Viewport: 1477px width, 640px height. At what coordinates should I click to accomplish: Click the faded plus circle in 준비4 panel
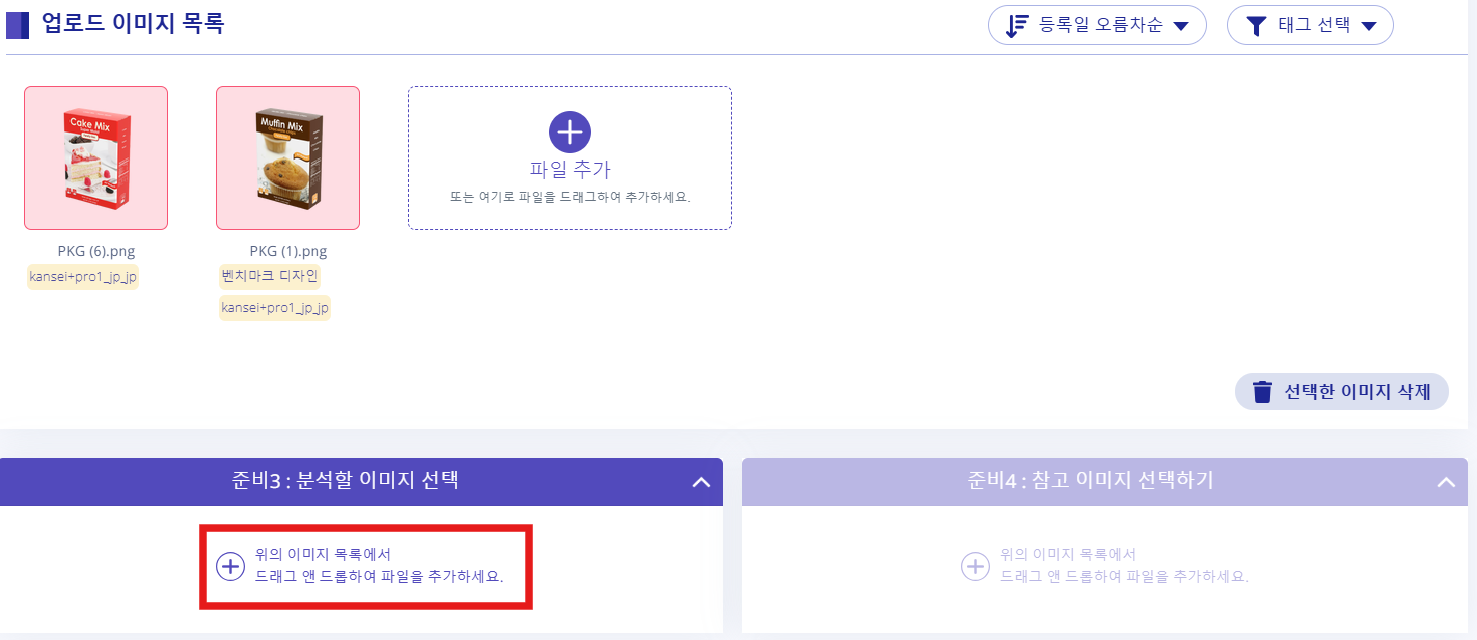pyautogui.click(x=975, y=566)
